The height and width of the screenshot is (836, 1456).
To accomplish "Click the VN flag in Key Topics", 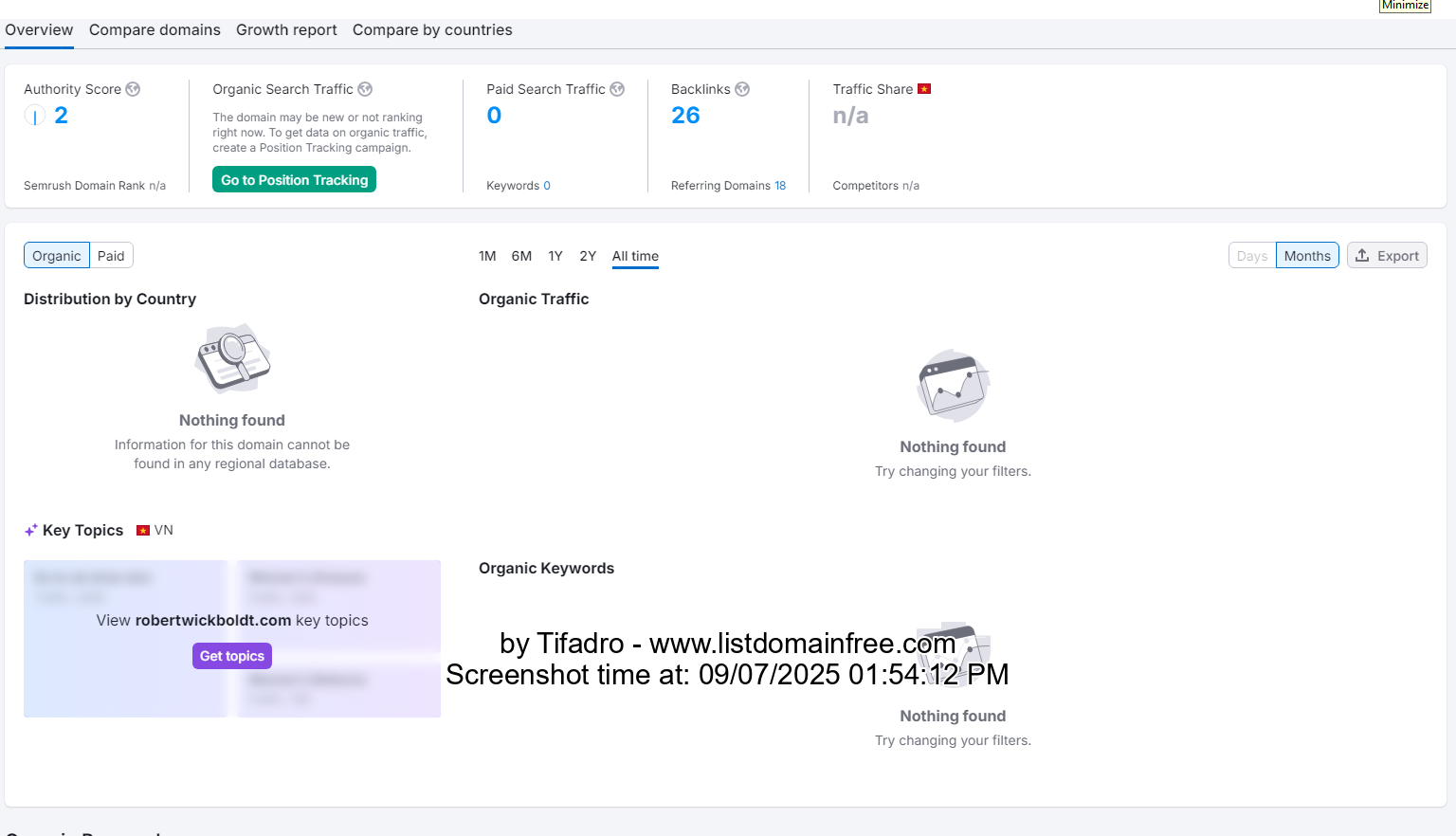I will (x=143, y=531).
